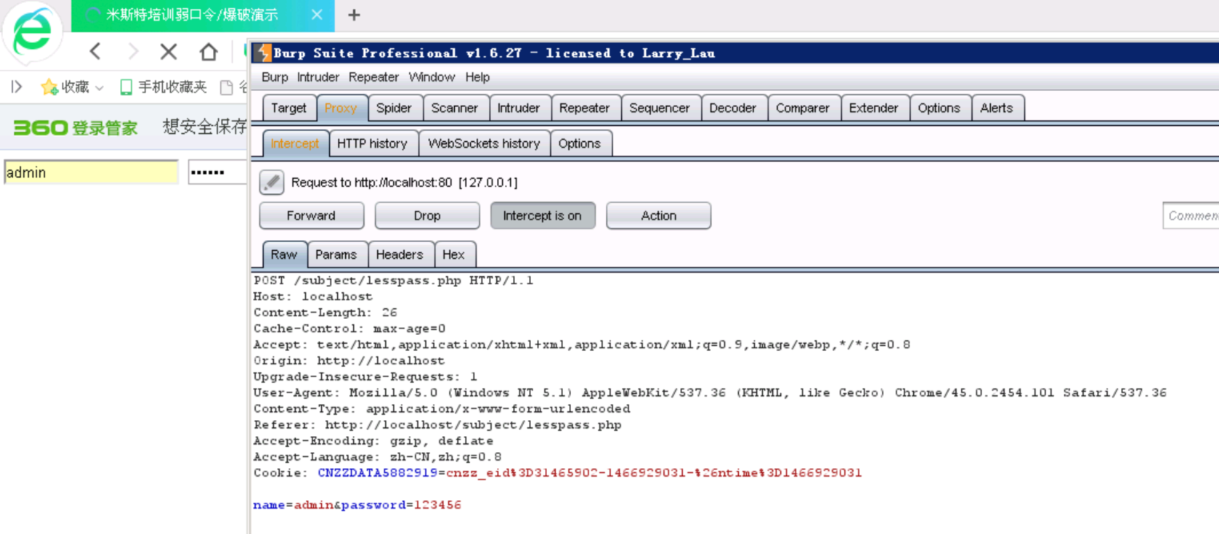Click the Comment input field
Screen dimensions: 1219x534
click(x=1190, y=215)
